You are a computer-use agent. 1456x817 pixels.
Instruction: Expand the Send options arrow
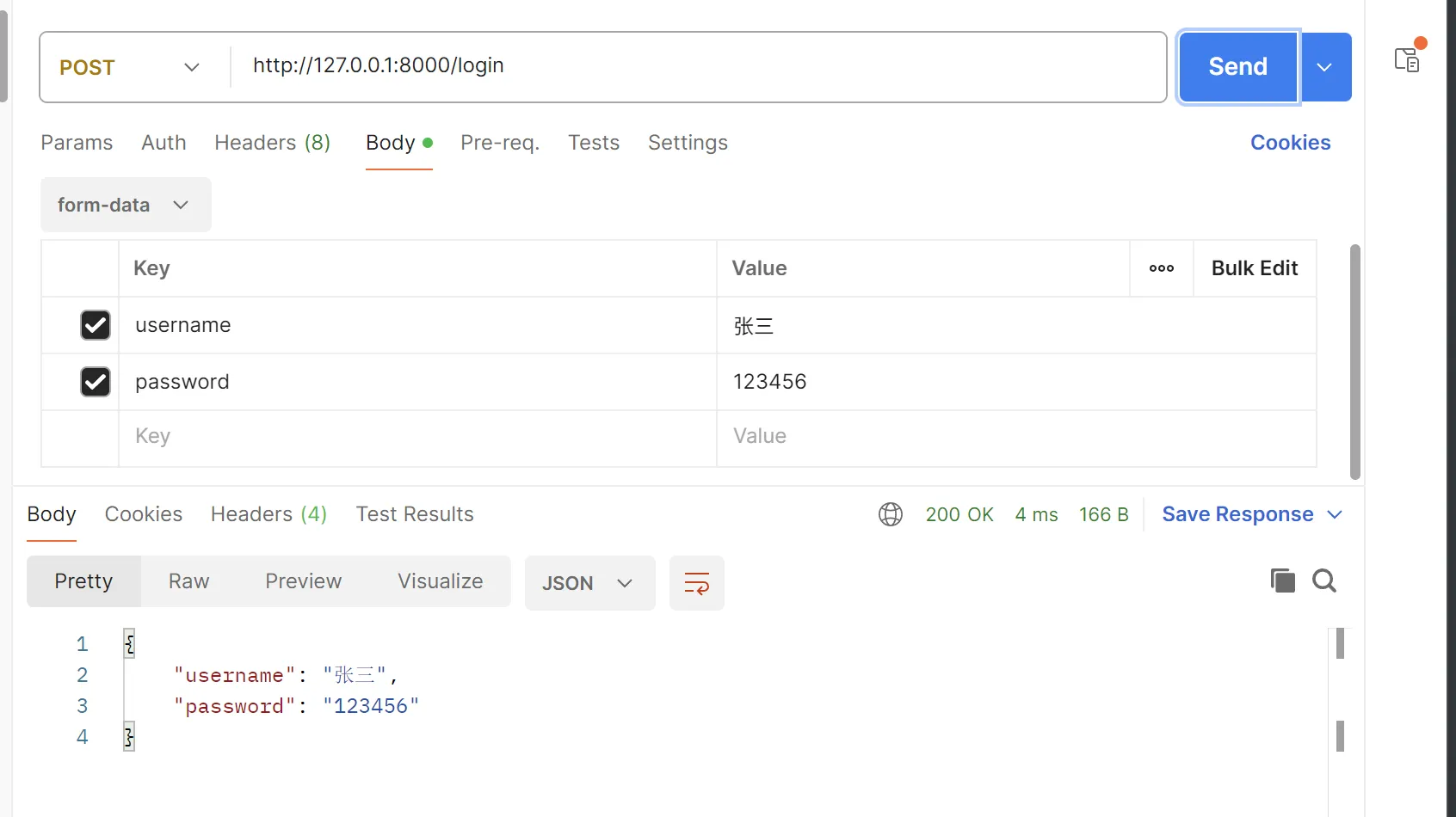point(1326,67)
